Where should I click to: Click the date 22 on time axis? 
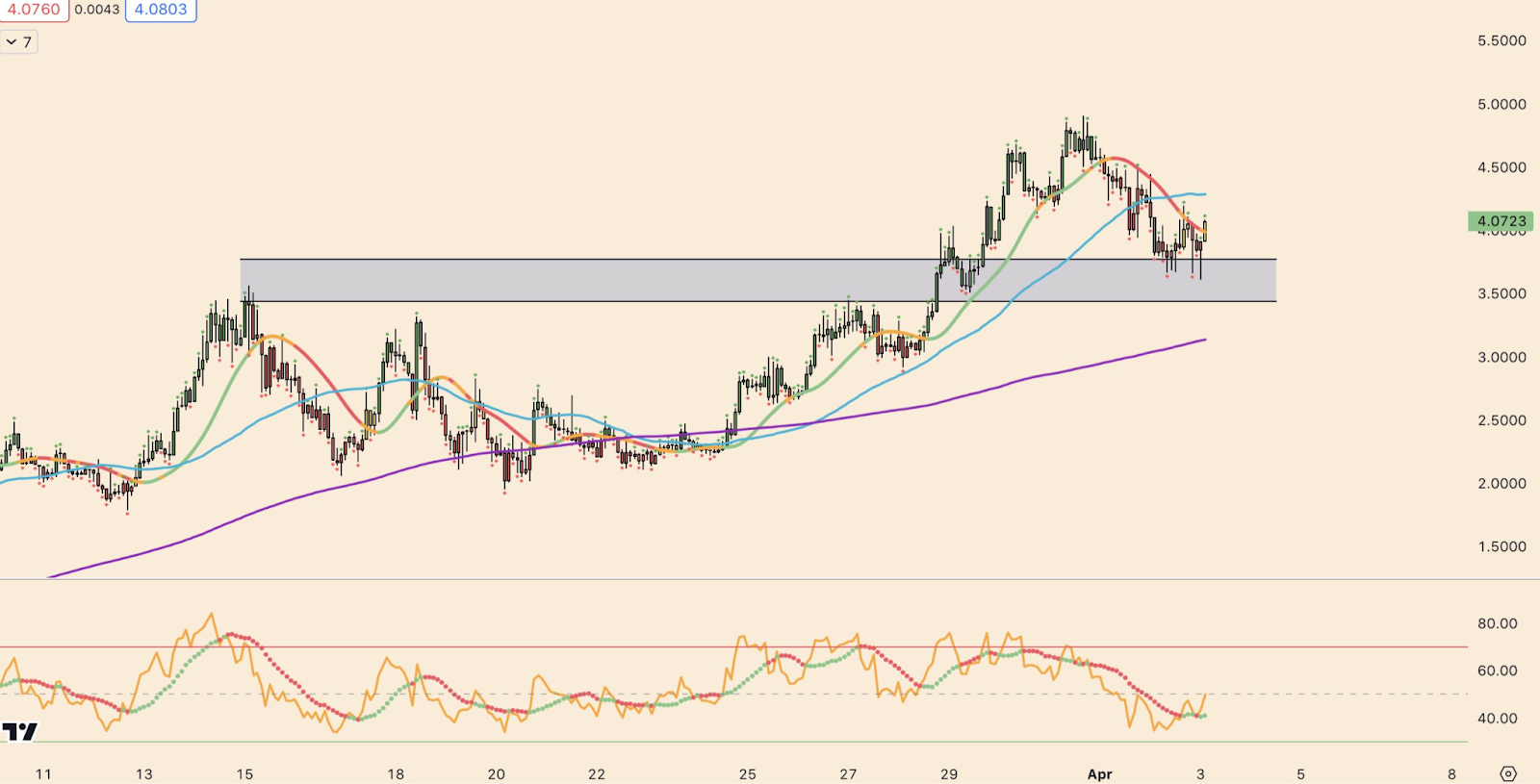tap(597, 773)
